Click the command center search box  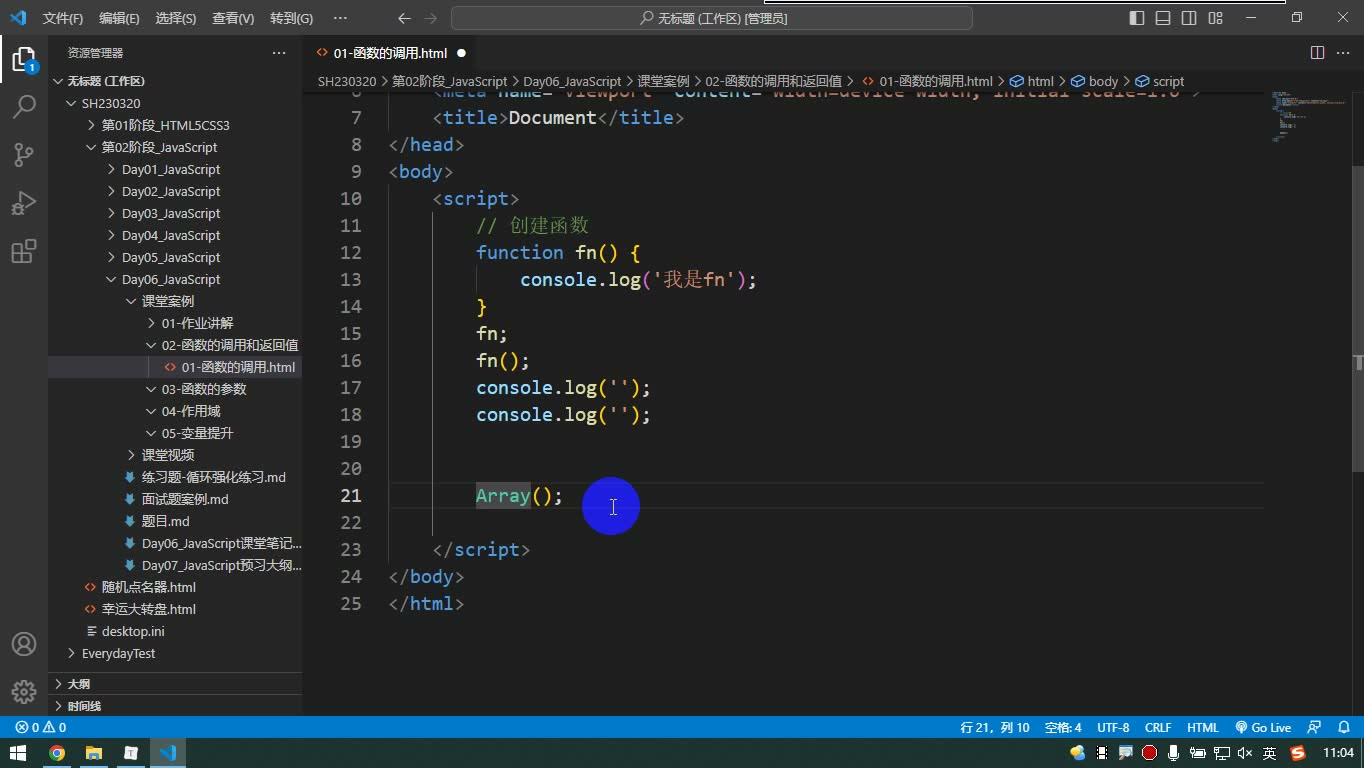pyautogui.click(x=712, y=18)
